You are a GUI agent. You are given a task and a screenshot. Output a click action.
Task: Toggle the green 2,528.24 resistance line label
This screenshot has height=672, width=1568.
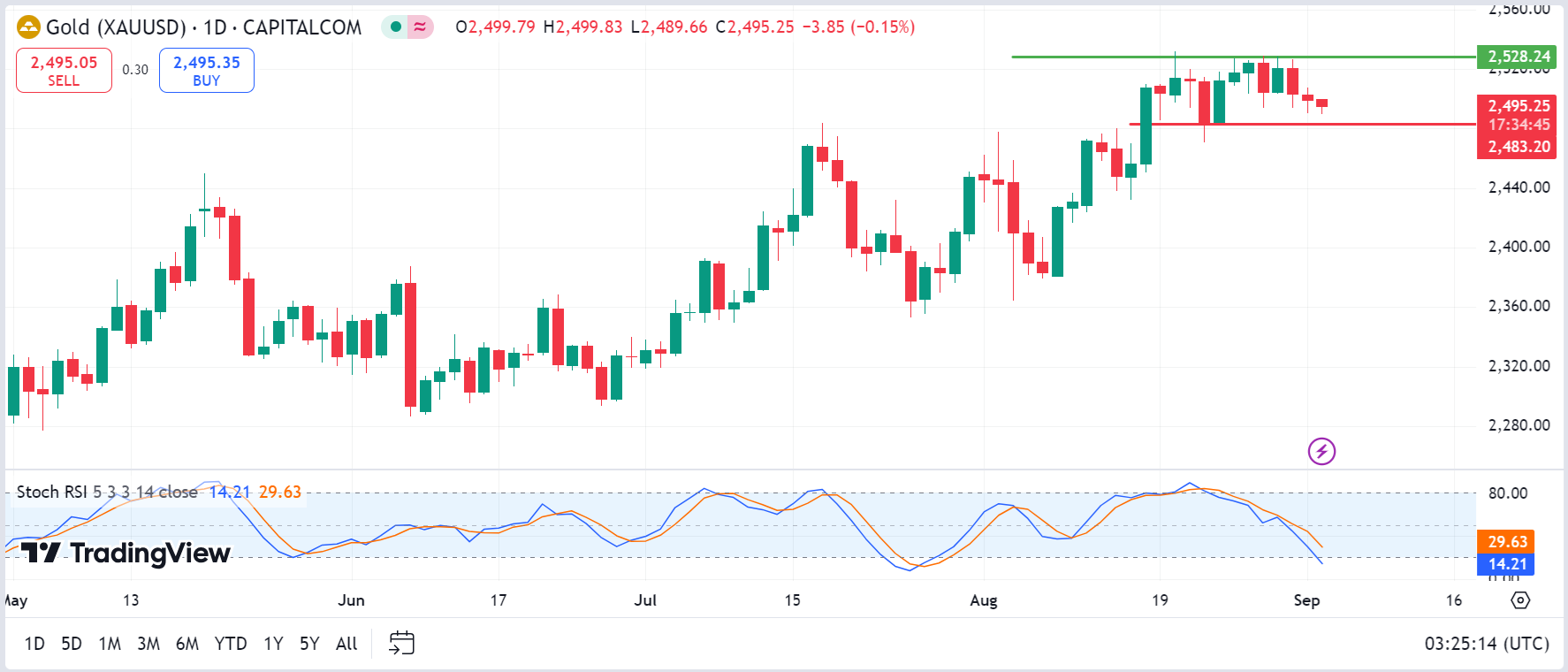pos(1517,56)
